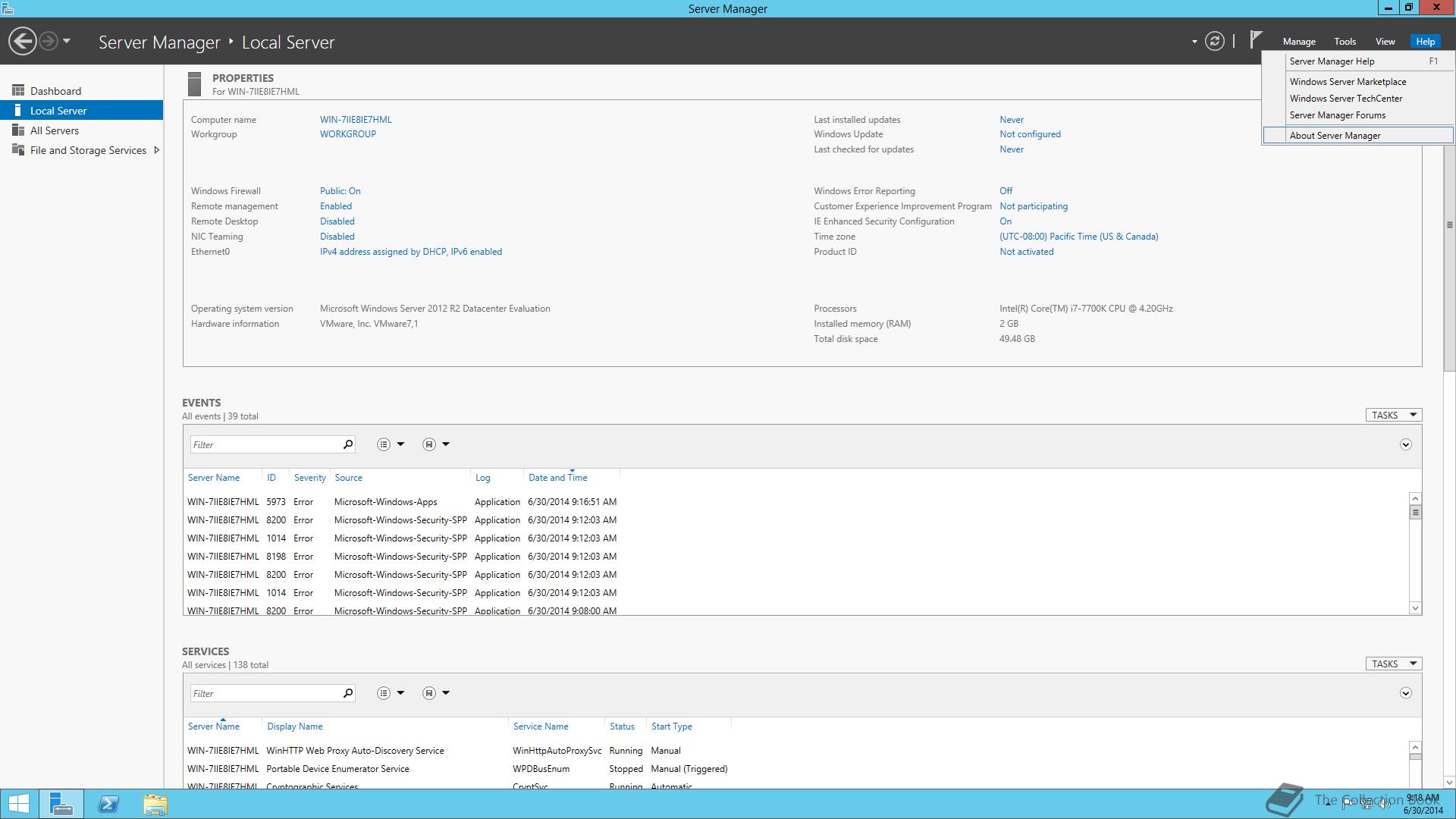
Task: Click the forward navigation arrow
Action: pyautogui.click(x=49, y=41)
